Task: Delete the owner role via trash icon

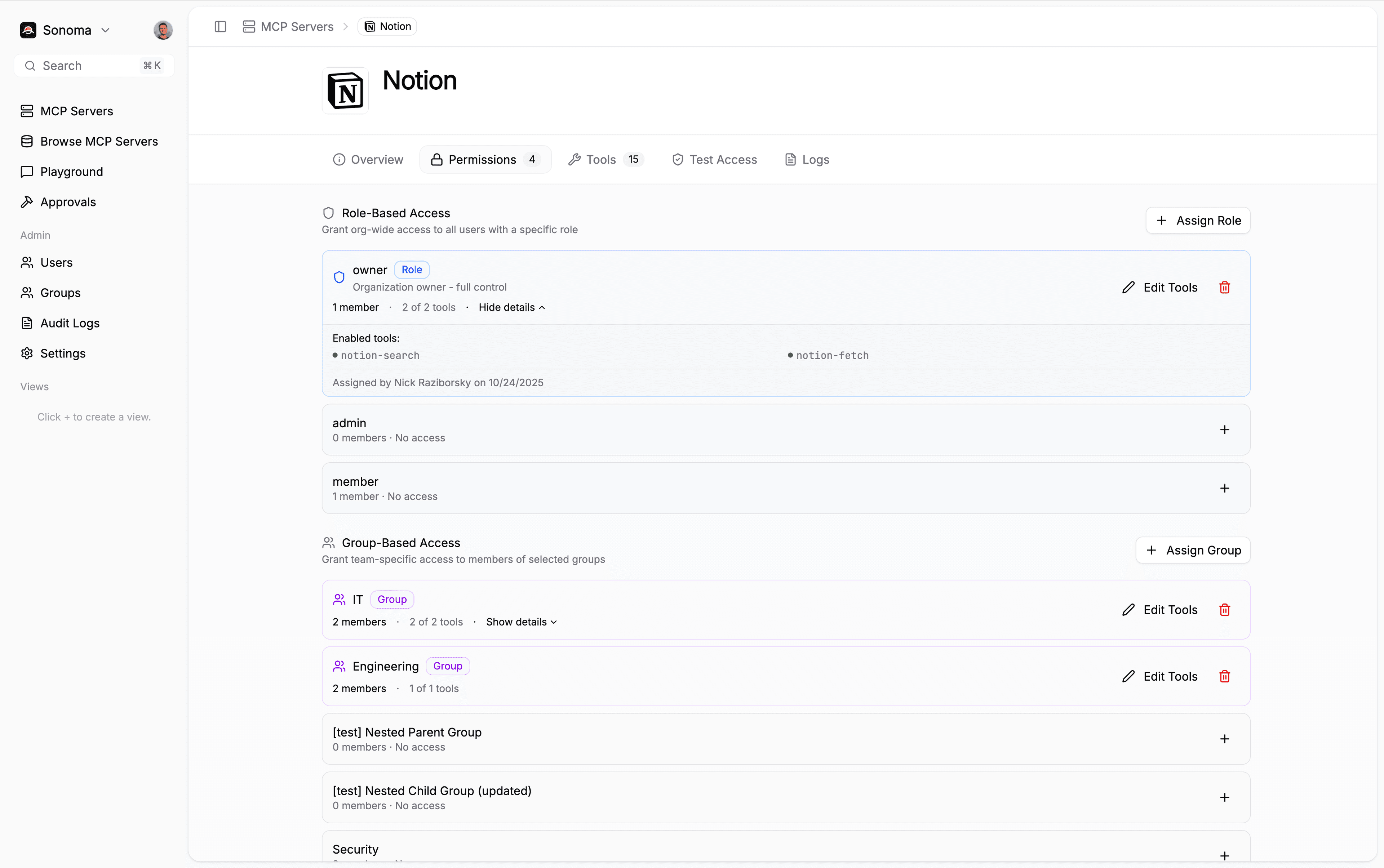Action: coord(1225,287)
